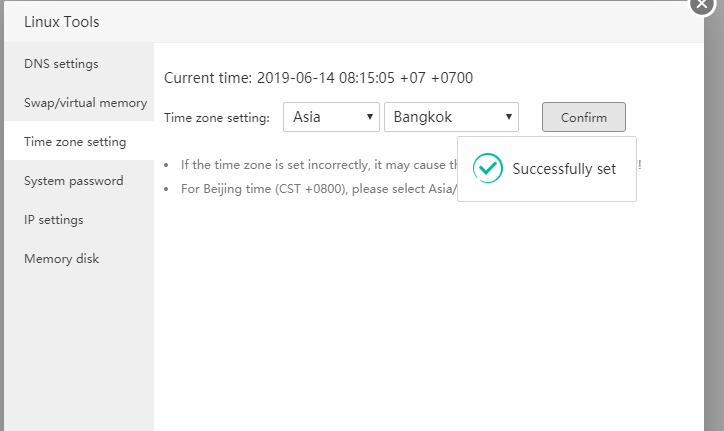
Task: Open the IP settings section
Action: pyautogui.click(x=54, y=220)
